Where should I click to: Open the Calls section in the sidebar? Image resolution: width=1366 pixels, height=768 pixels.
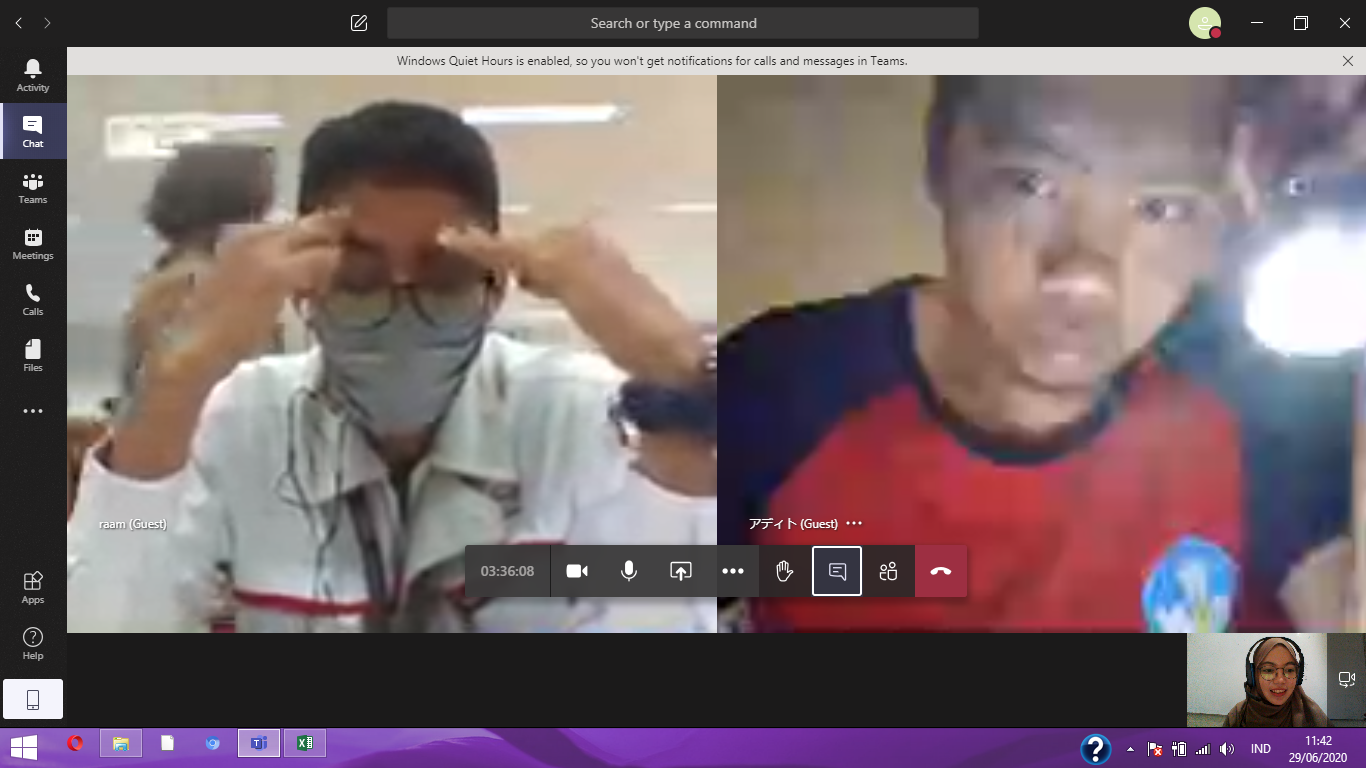(33, 299)
